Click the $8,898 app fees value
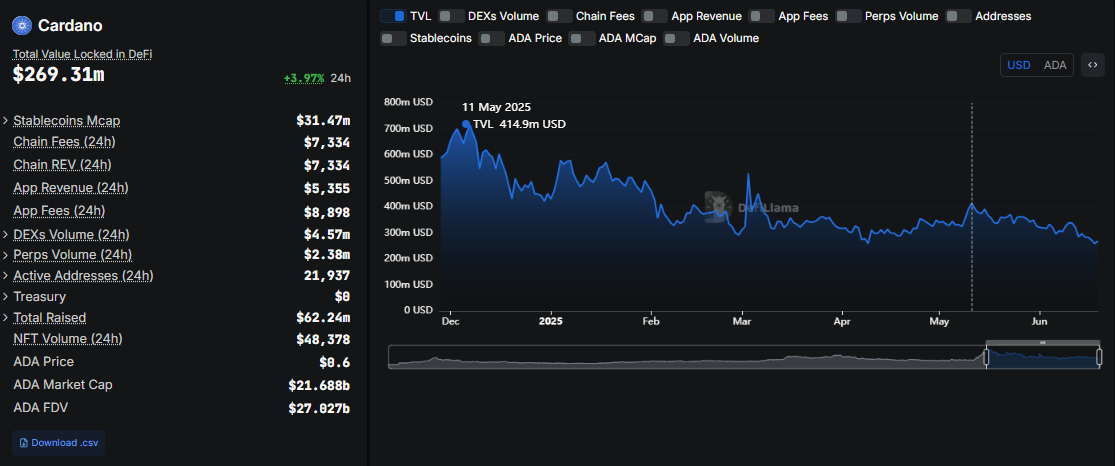The width and height of the screenshot is (1115, 466). 327,212
